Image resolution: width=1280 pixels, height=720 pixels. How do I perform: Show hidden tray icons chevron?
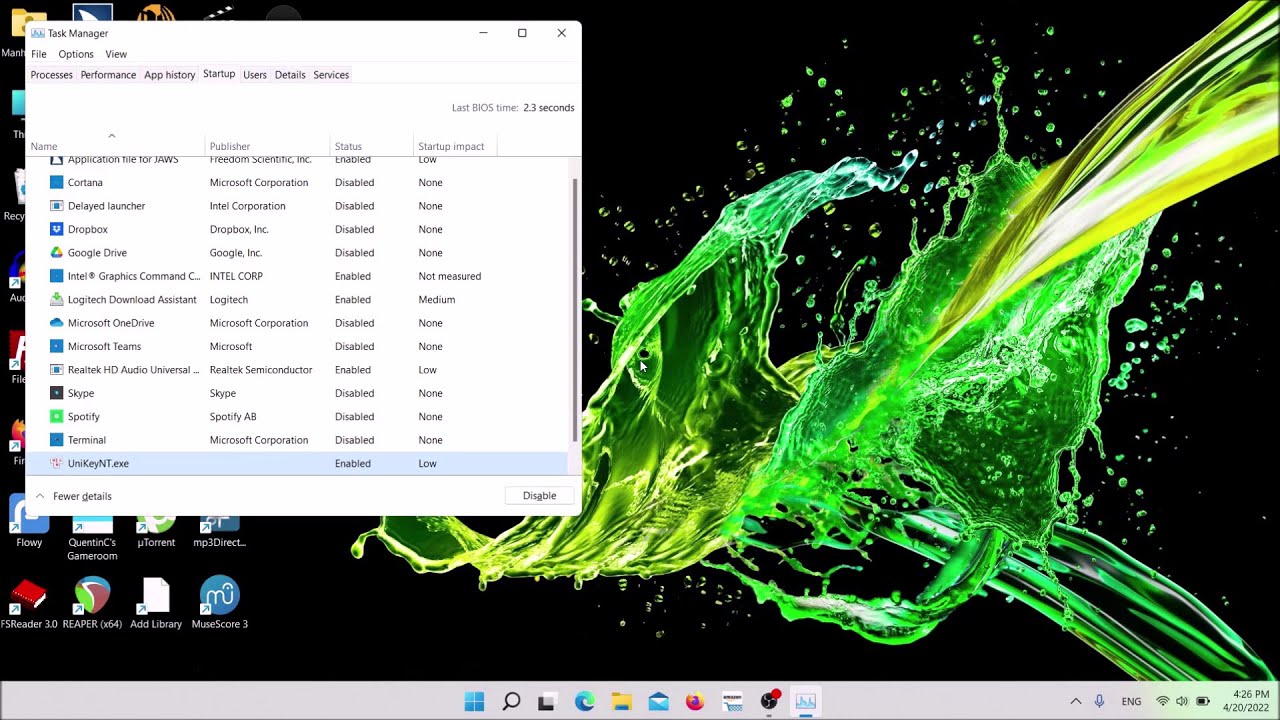pos(1075,701)
